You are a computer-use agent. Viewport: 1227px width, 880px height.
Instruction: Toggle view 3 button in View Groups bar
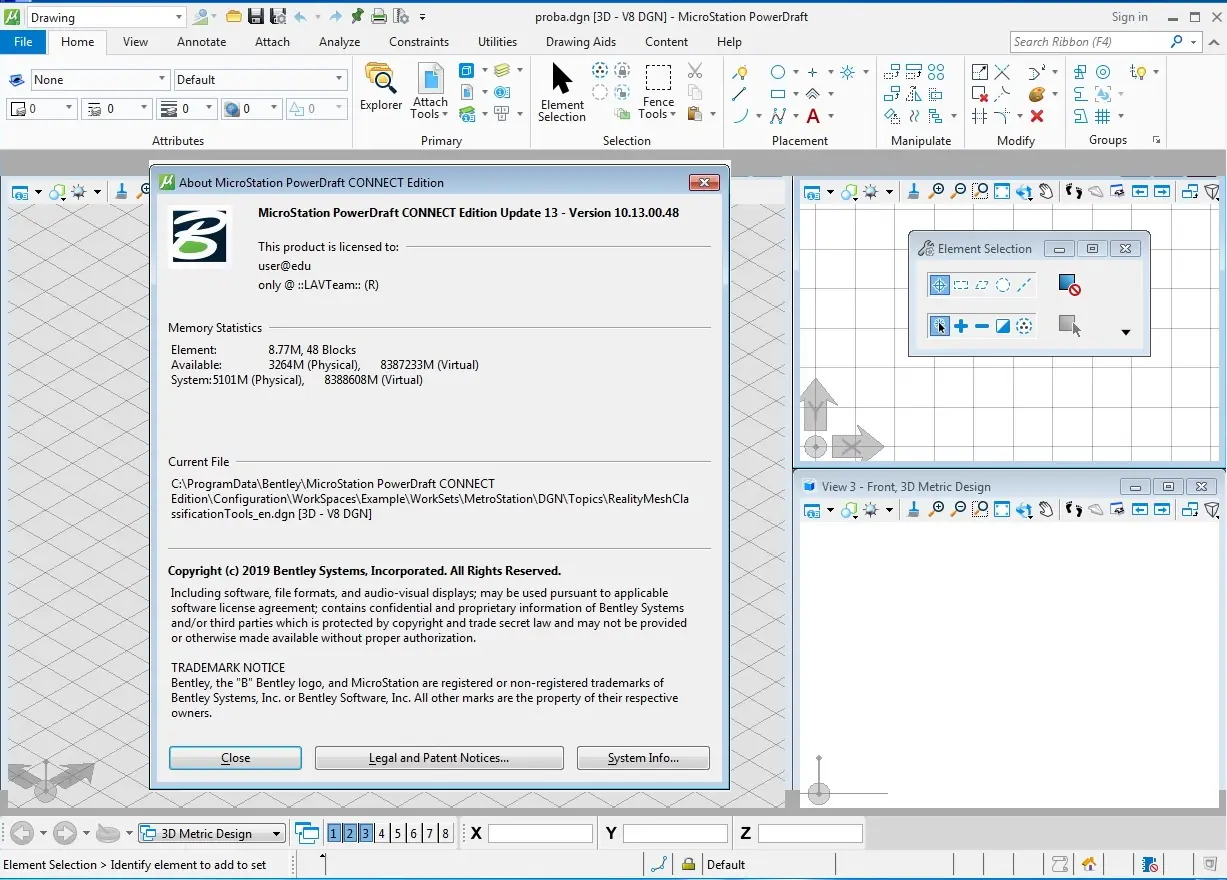(366, 833)
